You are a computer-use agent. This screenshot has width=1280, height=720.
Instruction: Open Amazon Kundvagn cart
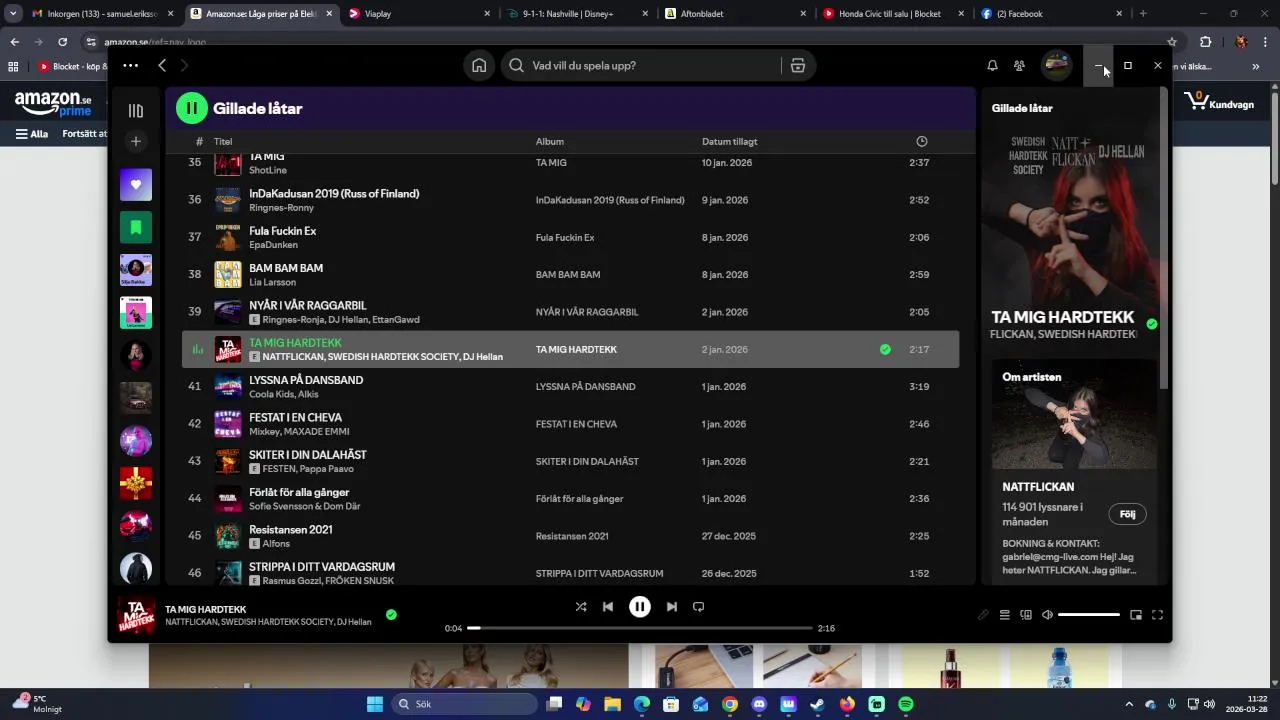point(1219,101)
